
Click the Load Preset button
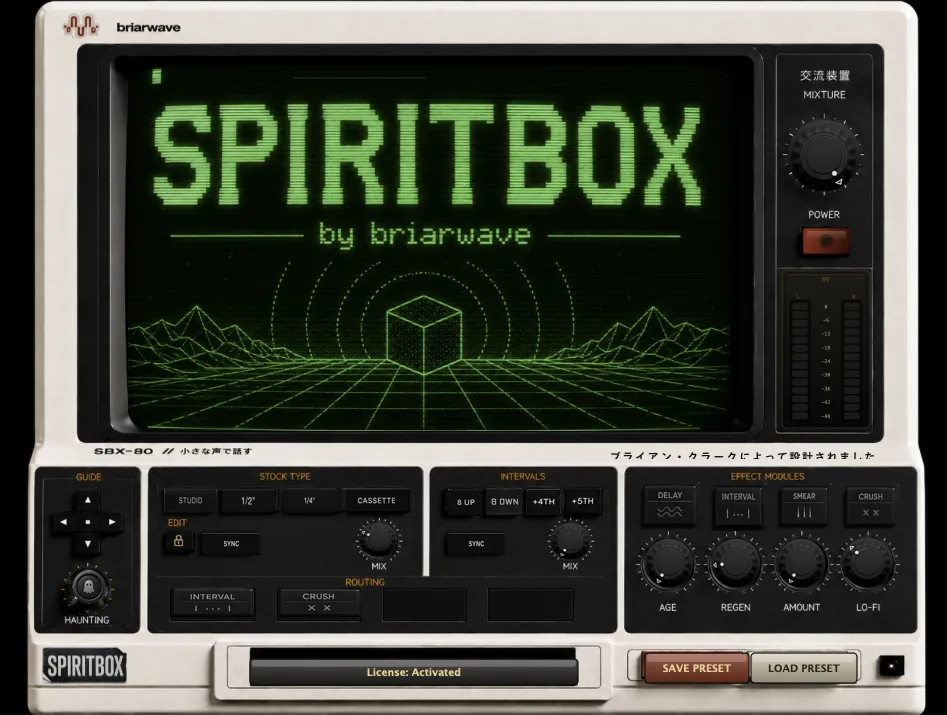[x=803, y=668]
